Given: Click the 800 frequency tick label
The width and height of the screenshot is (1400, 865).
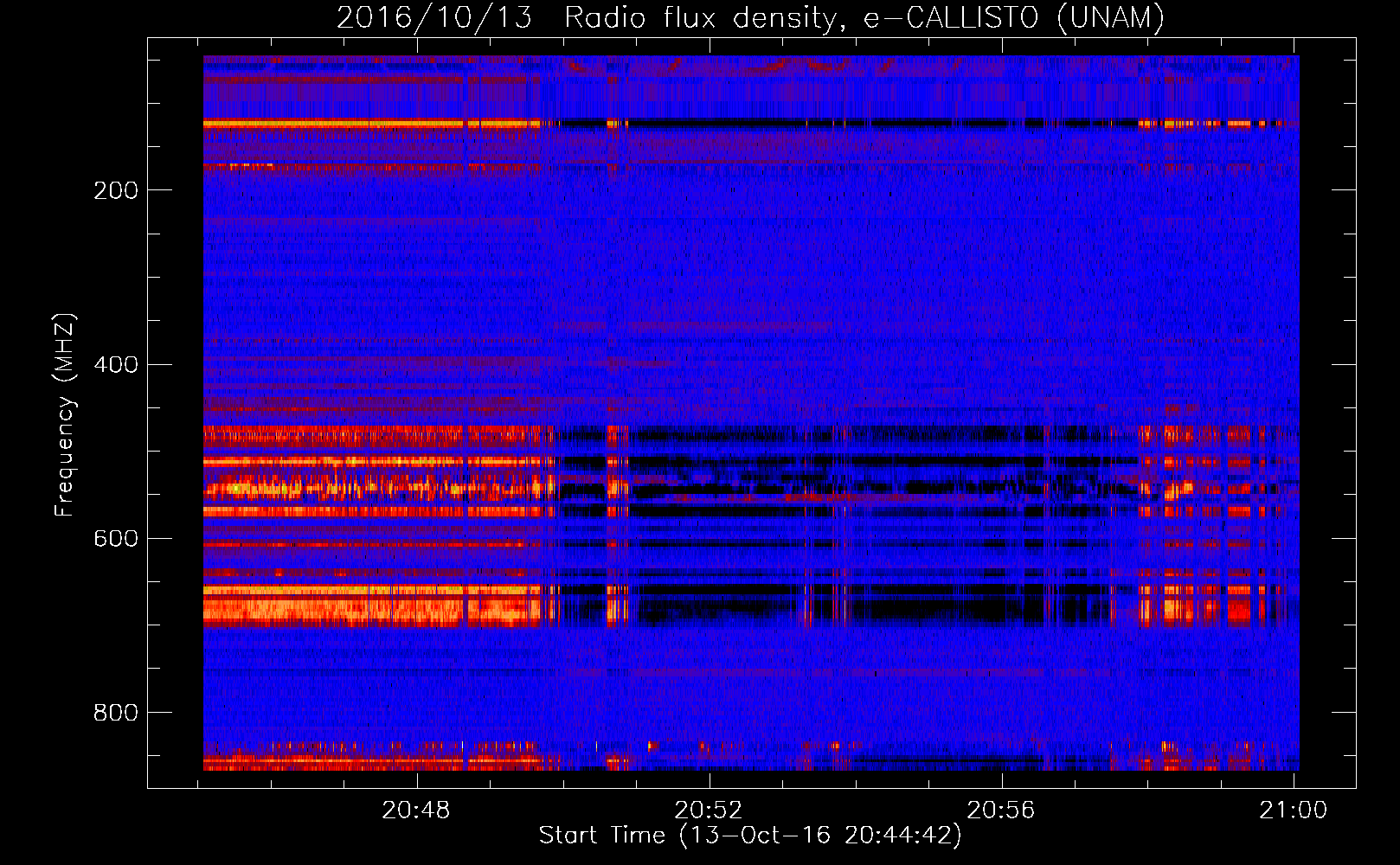Looking at the screenshot, I should click(x=116, y=713).
